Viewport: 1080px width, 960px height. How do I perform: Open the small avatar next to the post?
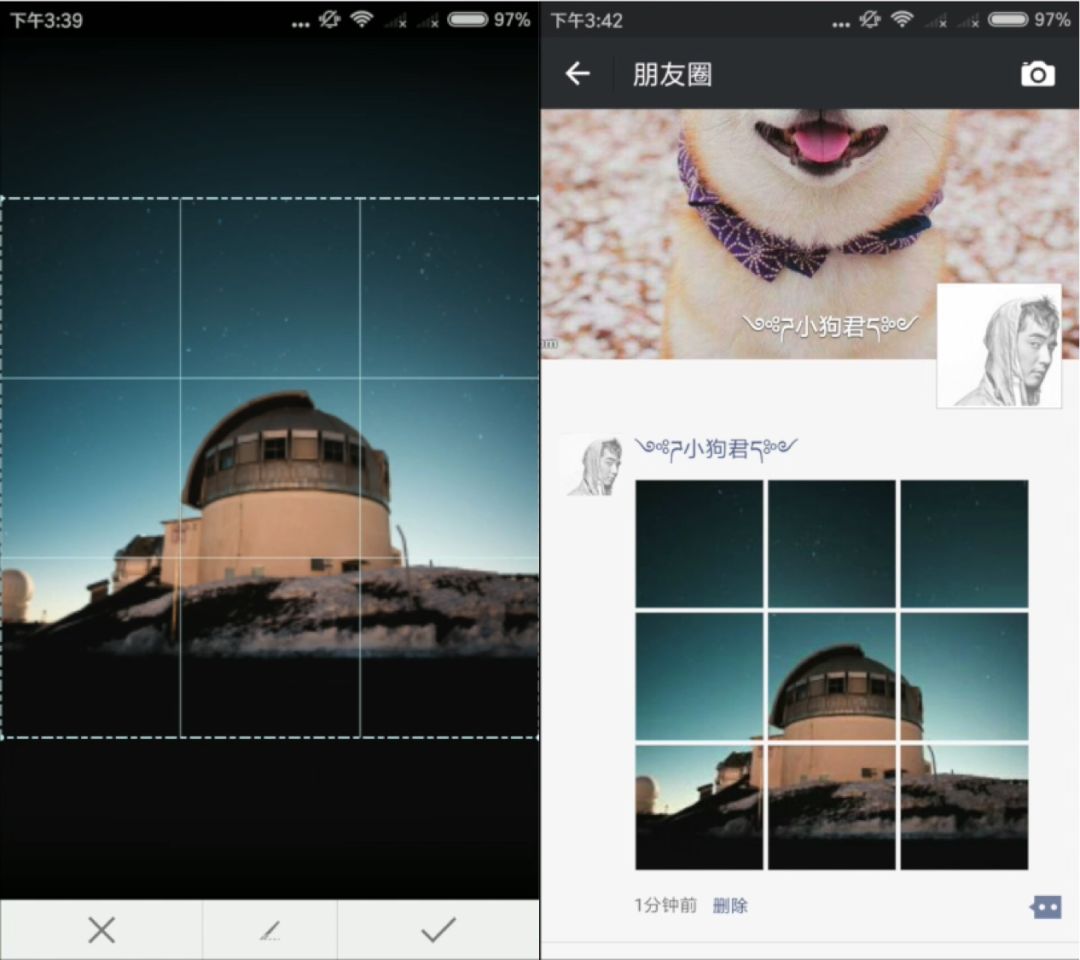coord(594,465)
